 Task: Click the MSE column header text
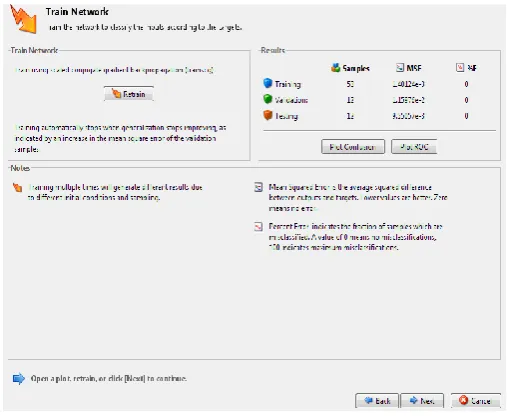pos(414,68)
